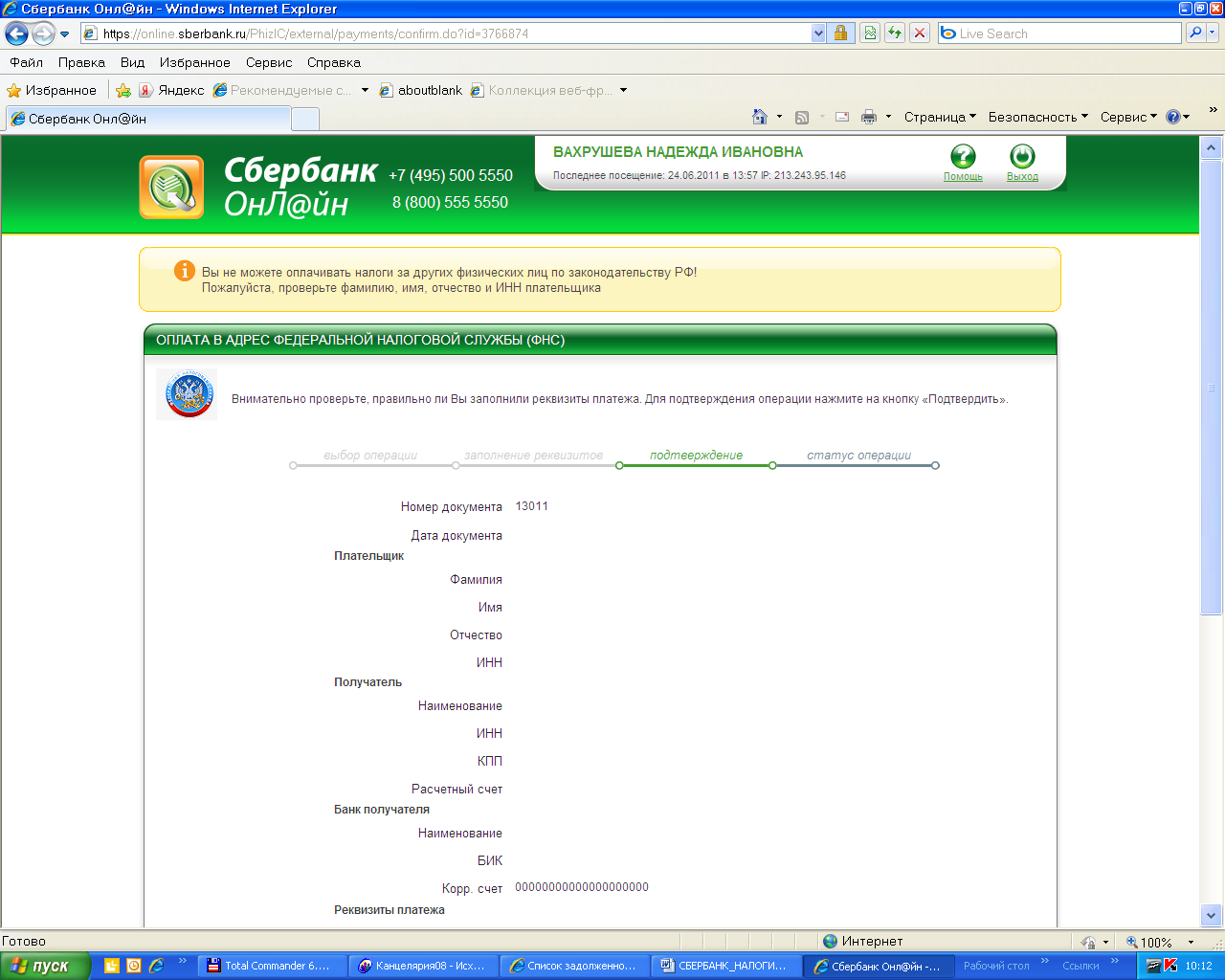Click the green Помощь question mark icon
This screenshot has height=980, width=1225.
coord(963,156)
